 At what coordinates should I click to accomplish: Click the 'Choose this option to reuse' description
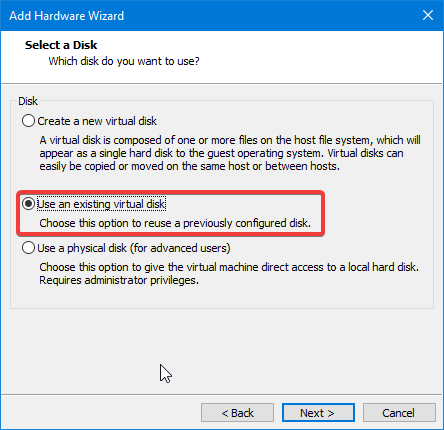[175, 223]
